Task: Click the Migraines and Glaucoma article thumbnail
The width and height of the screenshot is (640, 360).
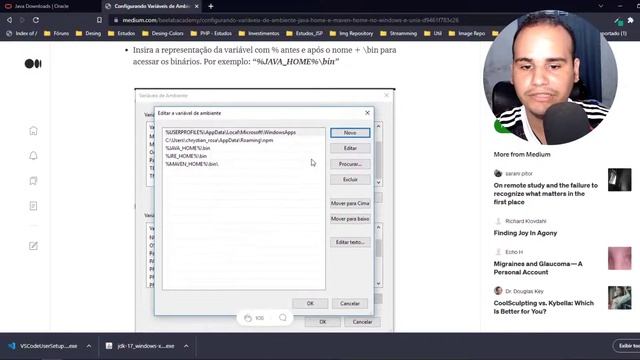Action: click(619, 258)
